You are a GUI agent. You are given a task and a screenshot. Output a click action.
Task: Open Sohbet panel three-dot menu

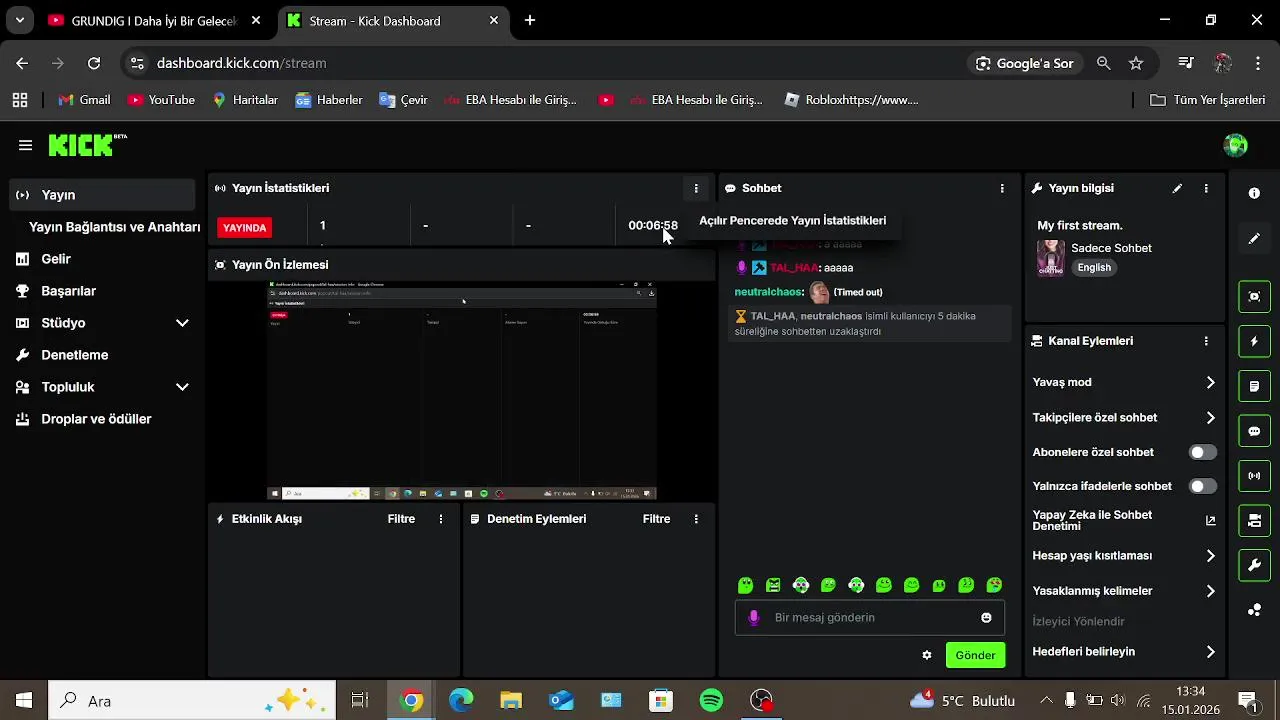[x=1002, y=188]
